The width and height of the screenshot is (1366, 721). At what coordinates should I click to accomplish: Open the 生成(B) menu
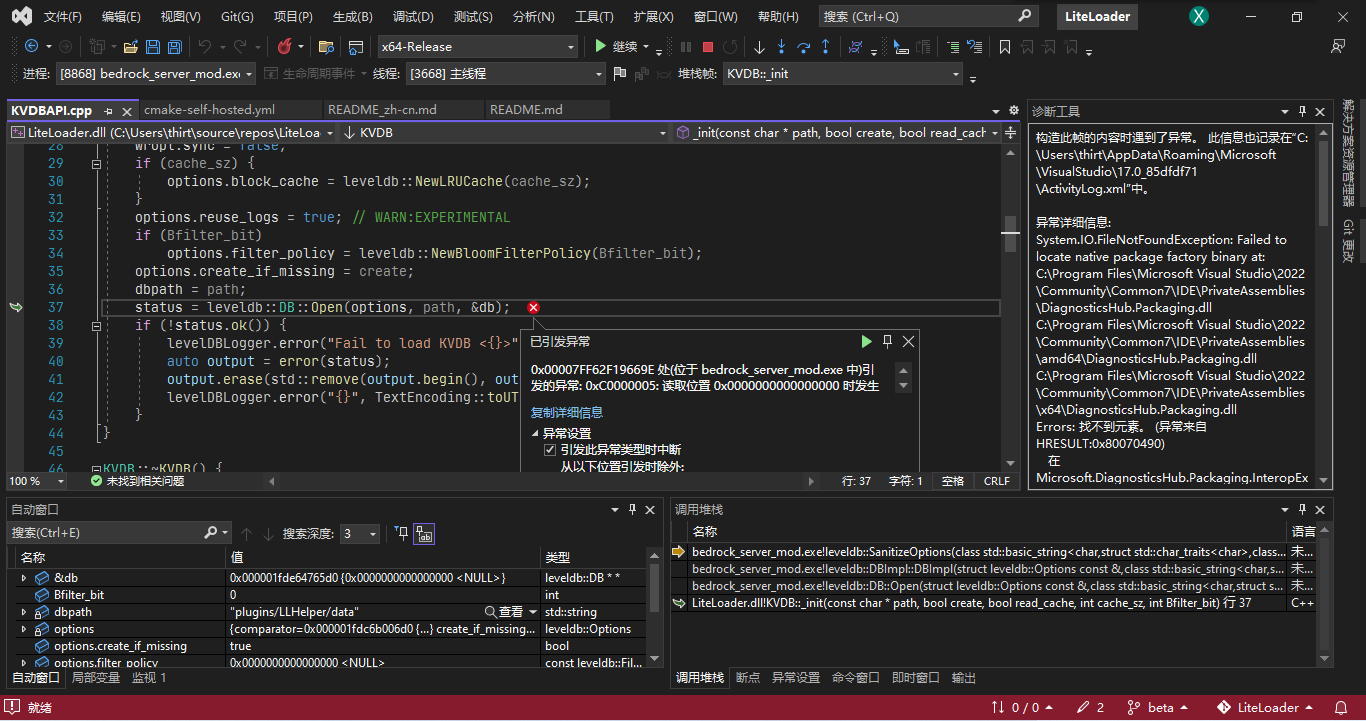[352, 17]
